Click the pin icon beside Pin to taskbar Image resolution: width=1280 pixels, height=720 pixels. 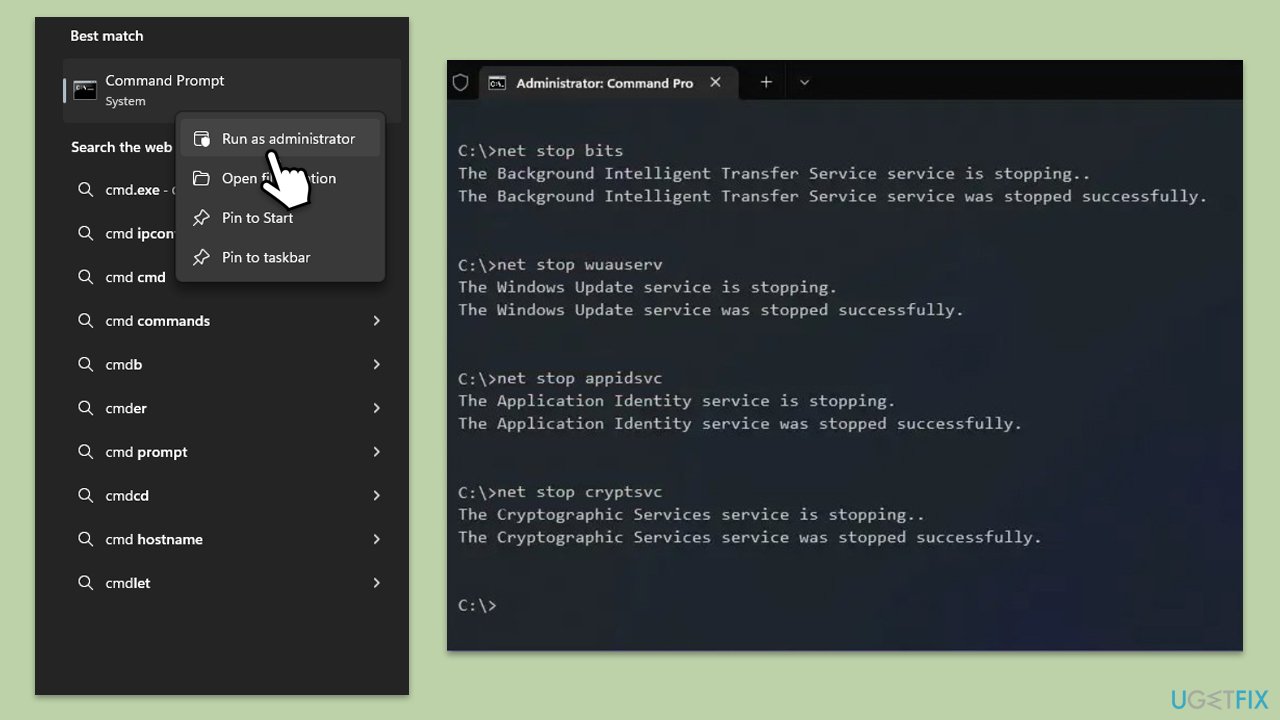click(202, 257)
